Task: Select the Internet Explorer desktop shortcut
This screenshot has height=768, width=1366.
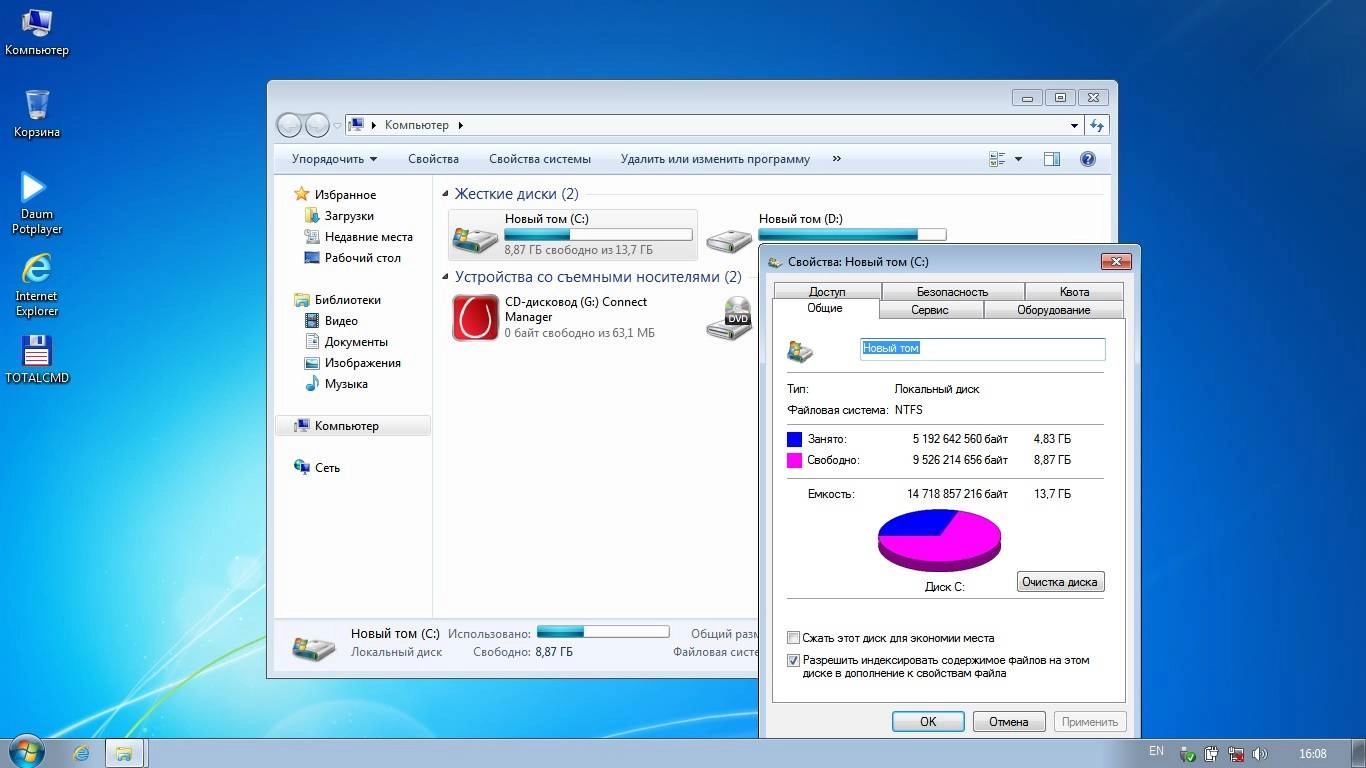Action: (x=37, y=285)
